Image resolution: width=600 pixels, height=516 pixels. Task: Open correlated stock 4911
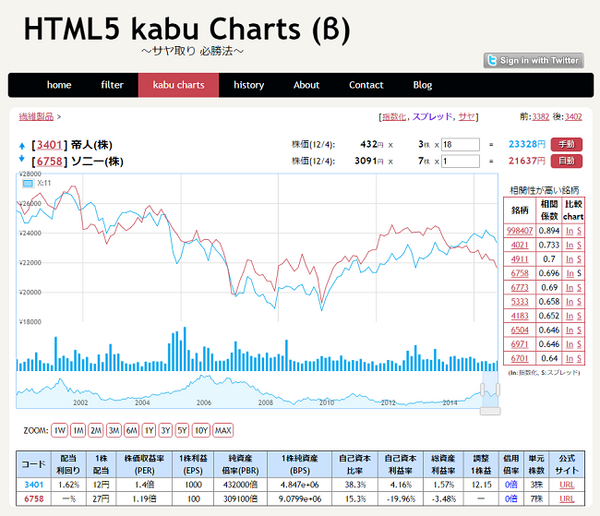pyautogui.click(x=520, y=259)
